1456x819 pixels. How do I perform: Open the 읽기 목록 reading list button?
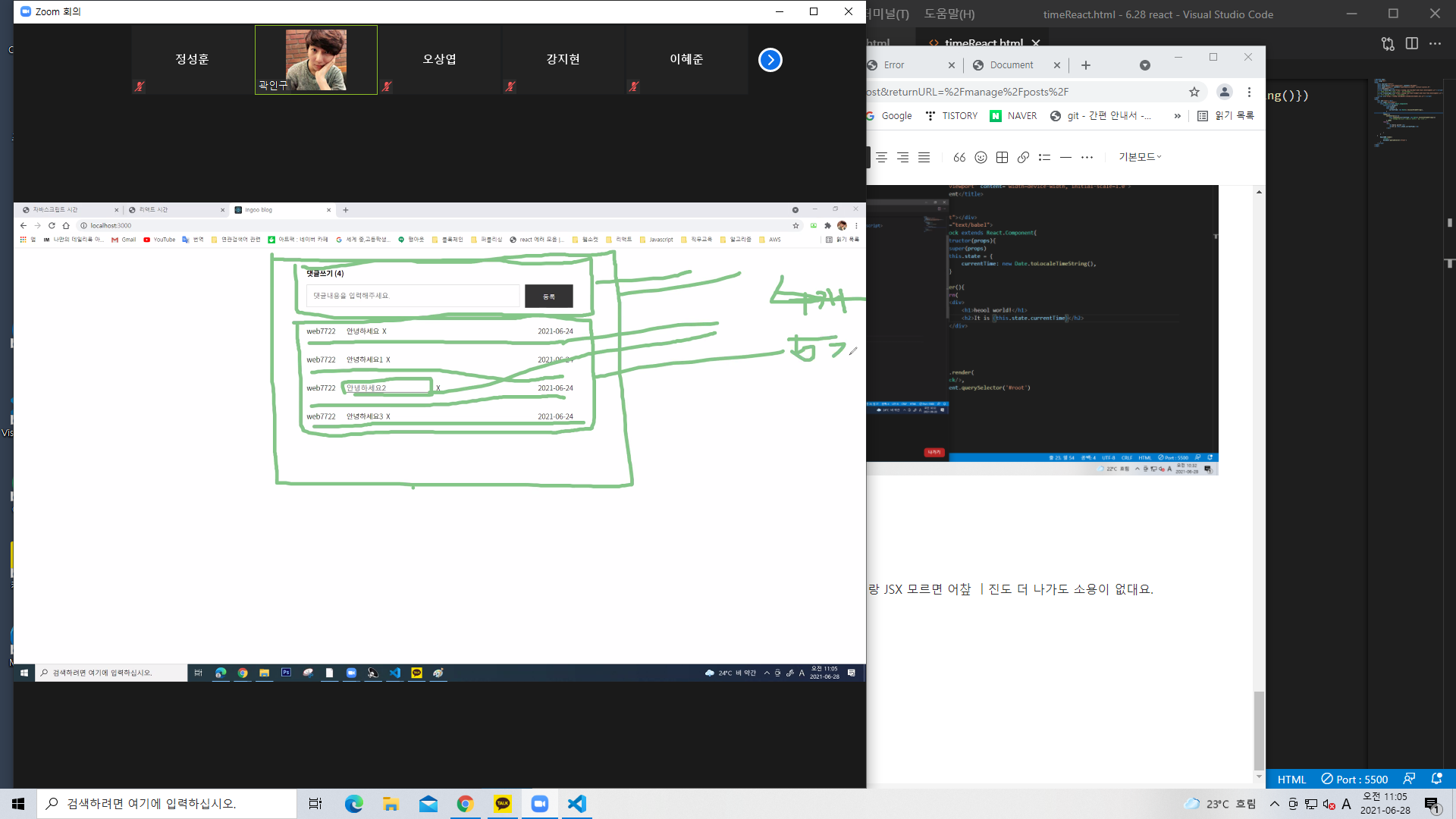tap(1225, 116)
